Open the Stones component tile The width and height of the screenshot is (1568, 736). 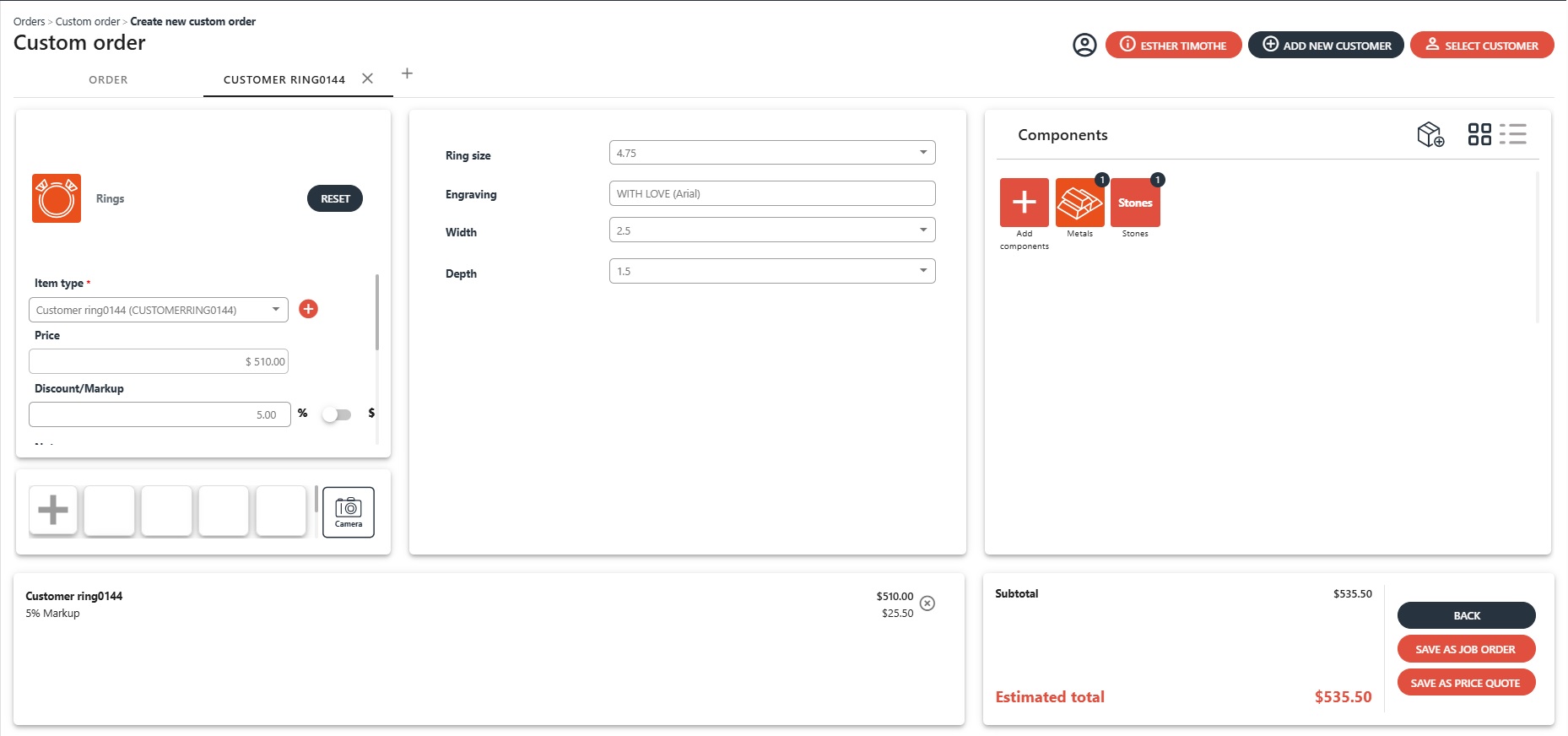tap(1135, 203)
